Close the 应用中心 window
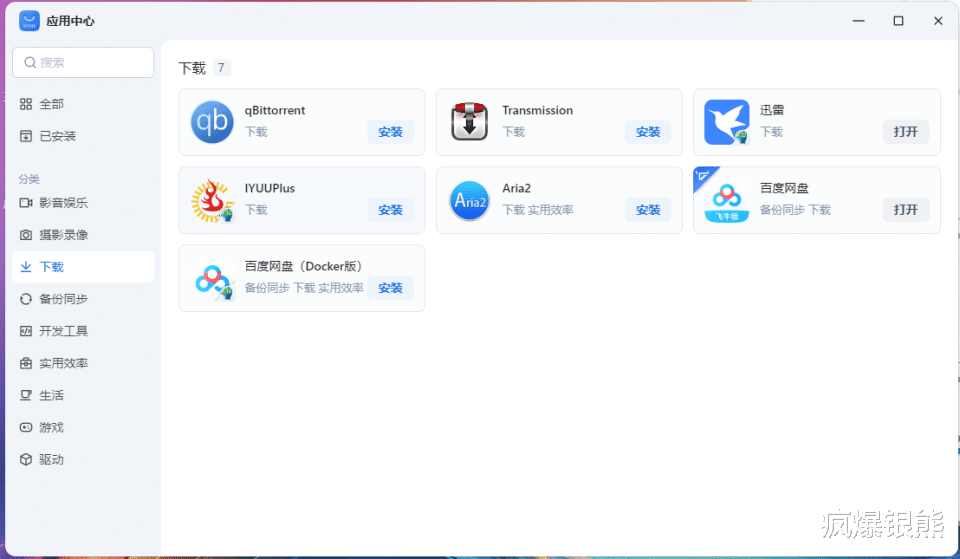The height and width of the screenshot is (559, 960). pyautogui.click(x=938, y=21)
